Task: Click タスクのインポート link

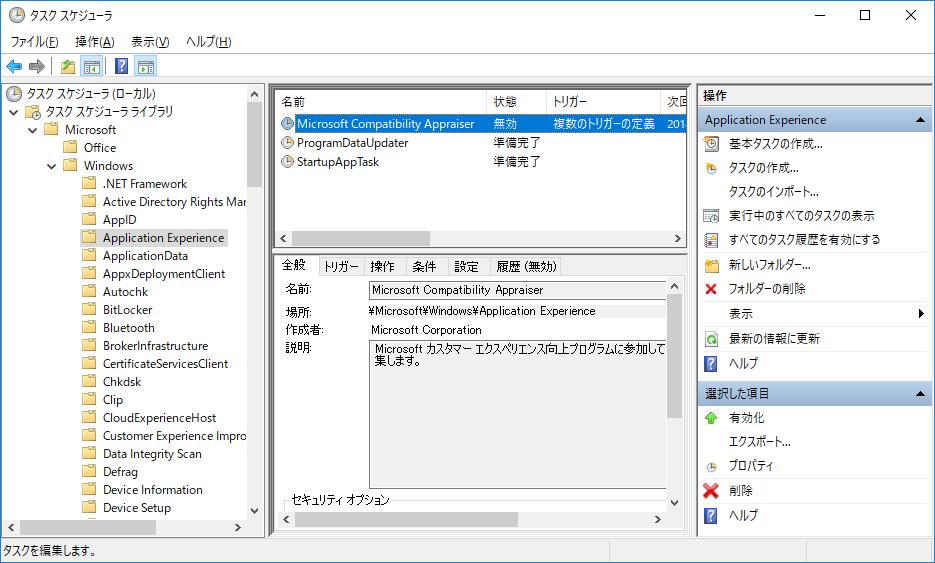Action: pos(773,192)
